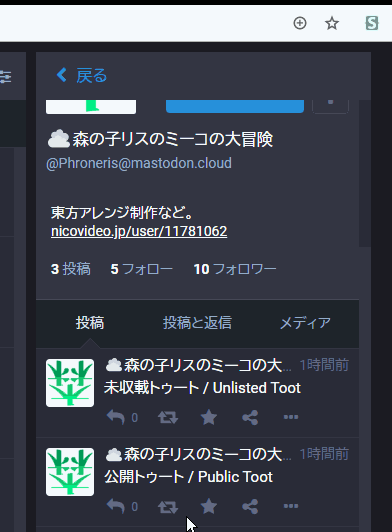Open column settings sliders icon
The height and width of the screenshot is (532, 392).
coord(5,77)
